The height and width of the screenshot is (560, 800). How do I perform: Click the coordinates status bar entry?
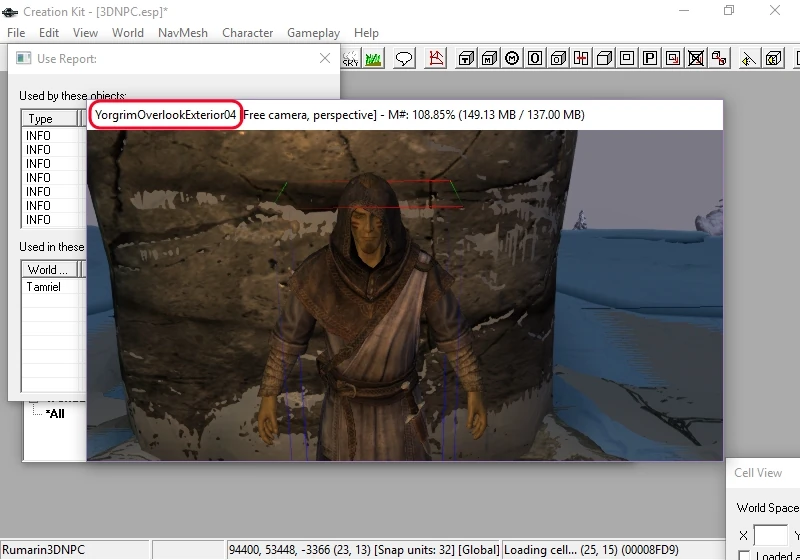click(x=364, y=550)
